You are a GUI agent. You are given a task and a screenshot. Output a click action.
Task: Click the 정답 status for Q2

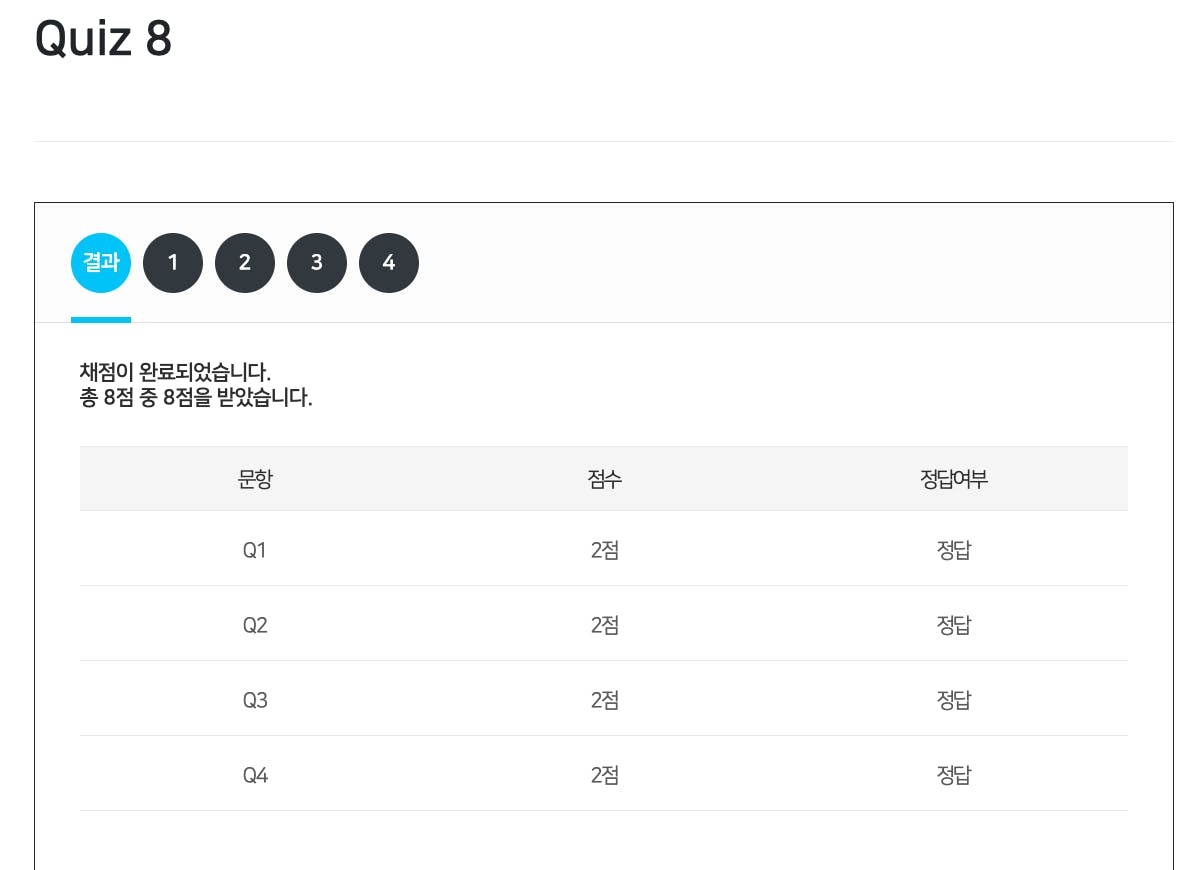pyautogui.click(x=954, y=625)
